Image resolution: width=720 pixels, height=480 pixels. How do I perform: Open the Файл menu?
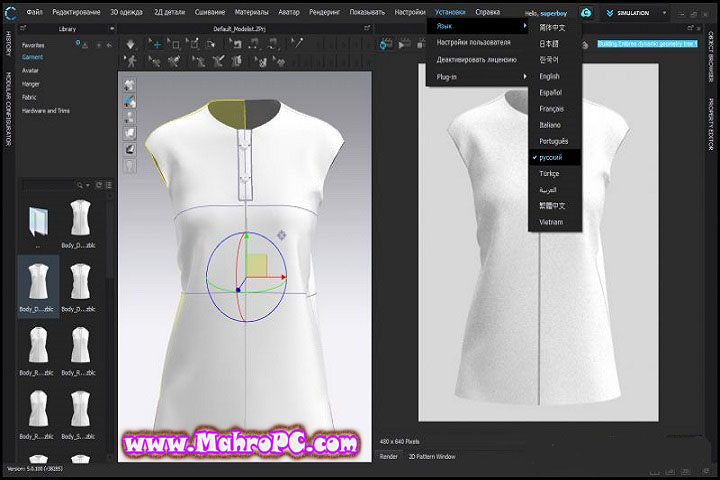click(x=34, y=12)
